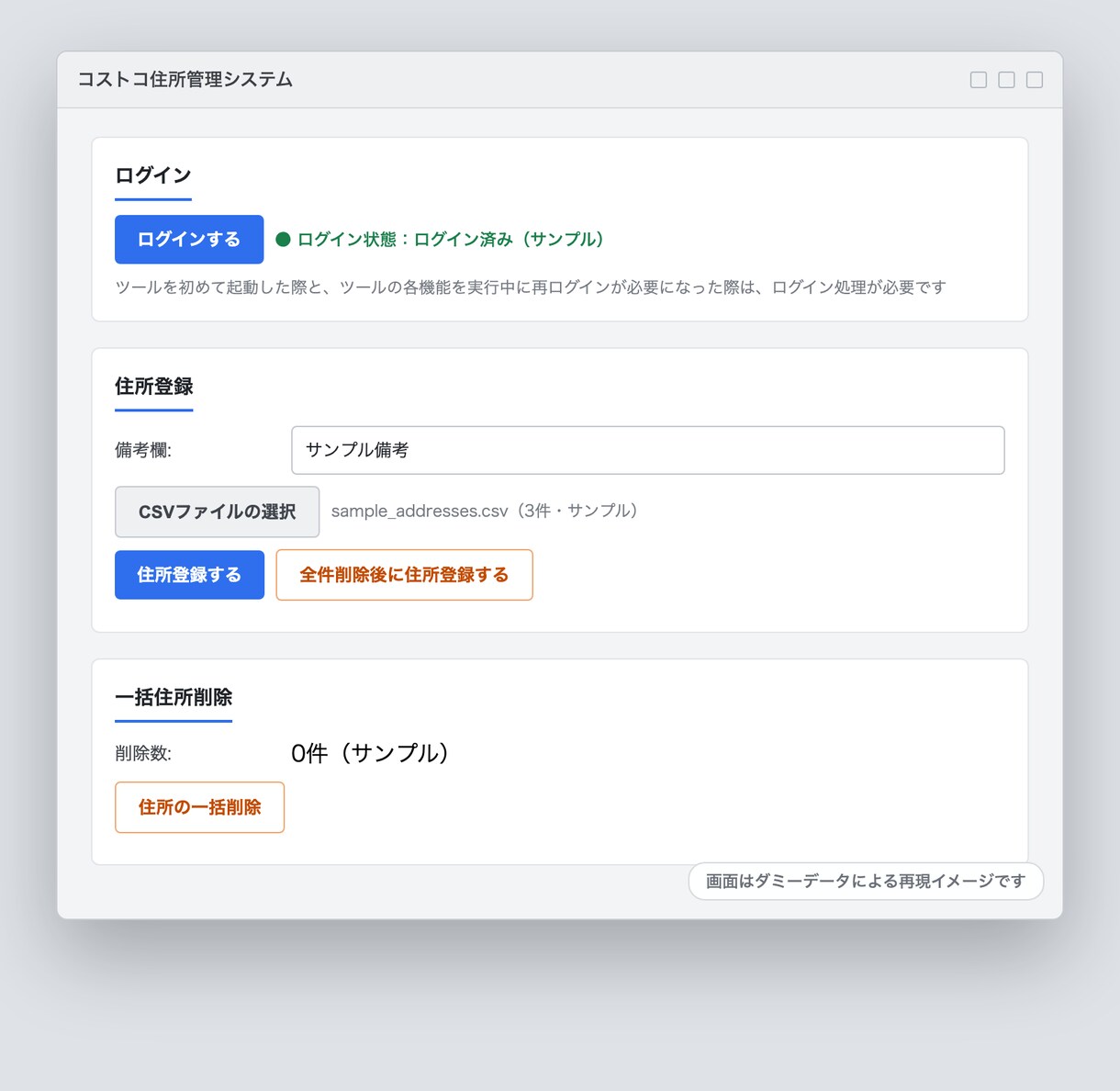Click the sample_addresses.csv file name text
The image size is (1120, 1091).
(485, 511)
